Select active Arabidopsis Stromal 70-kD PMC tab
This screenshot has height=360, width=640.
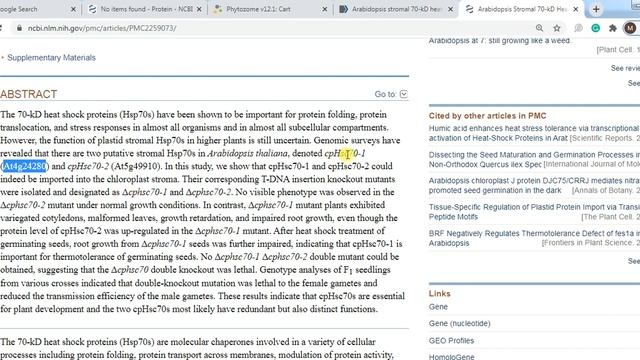point(521,9)
